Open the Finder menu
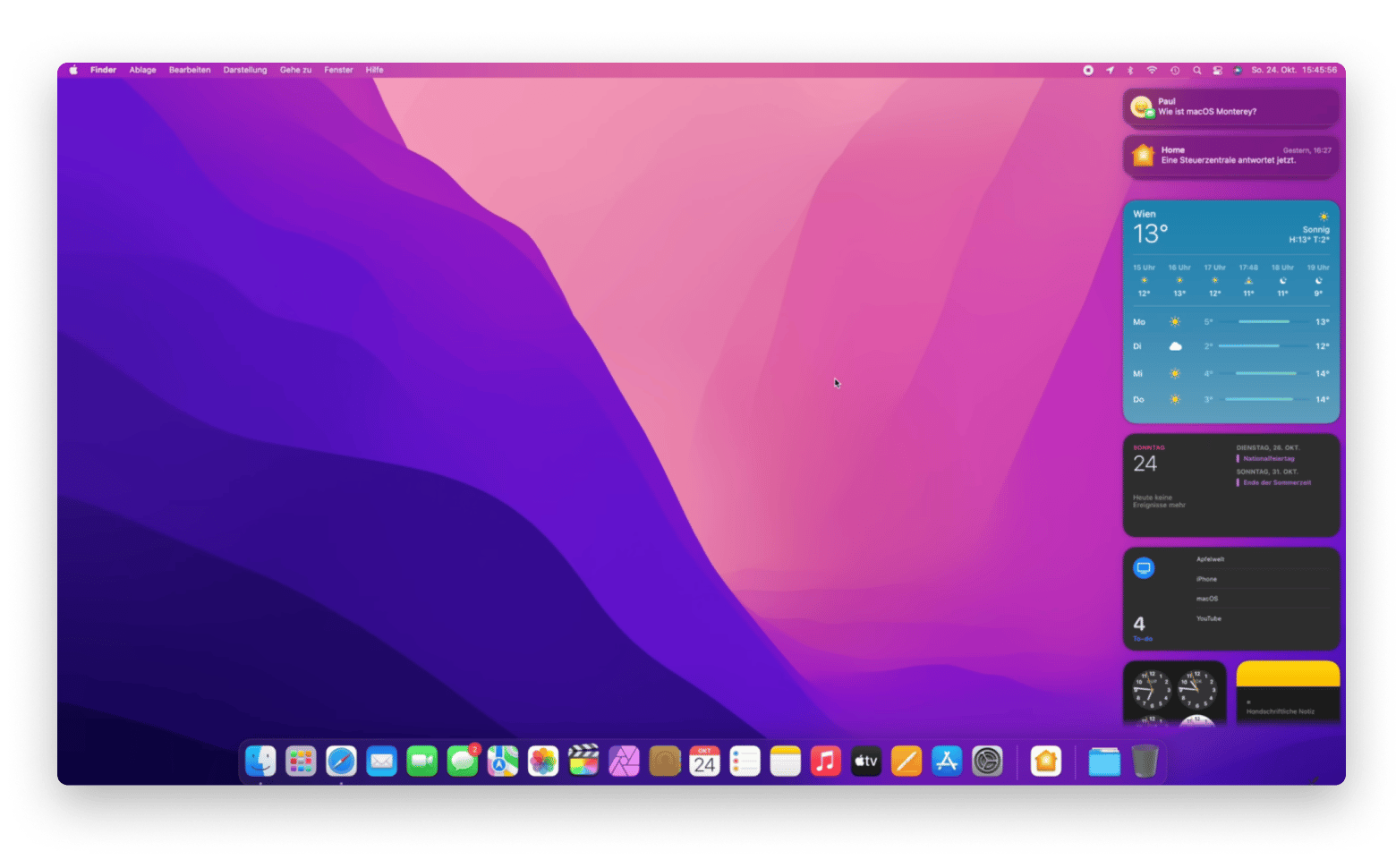Viewport: 1396px width, 868px height. pos(103,70)
